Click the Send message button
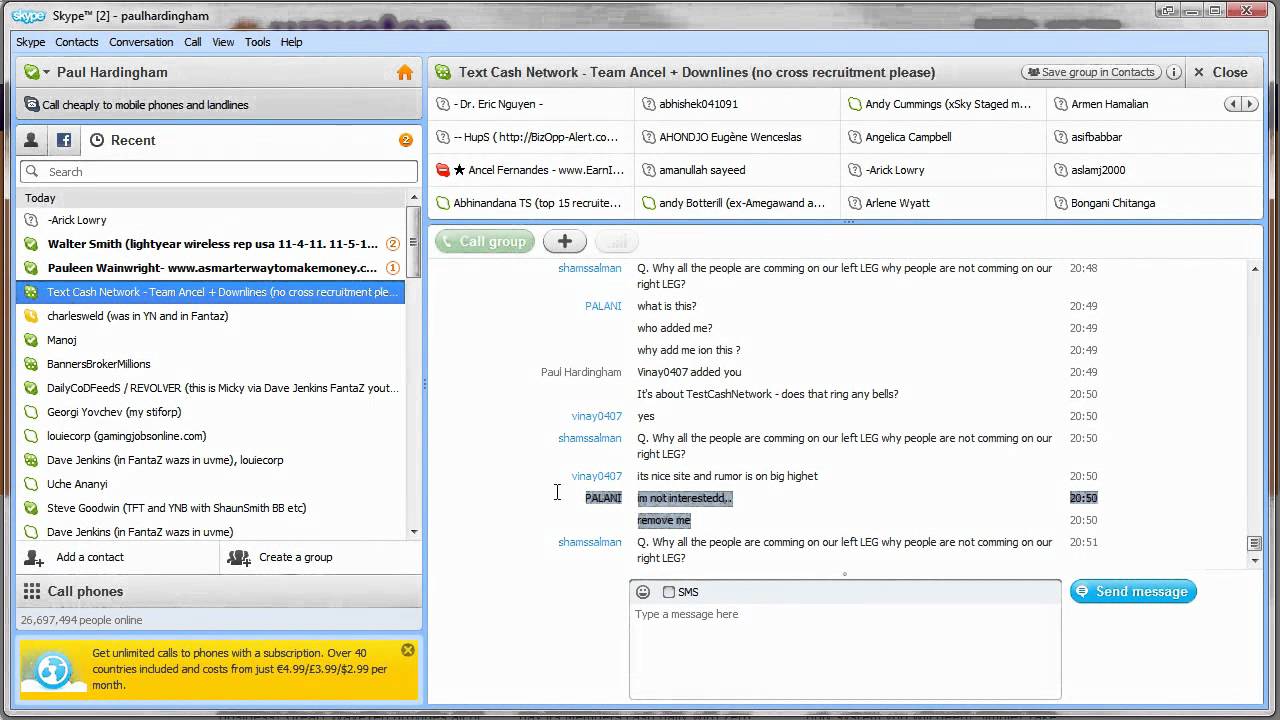The image size is (1280, 720). [1133, 592]
